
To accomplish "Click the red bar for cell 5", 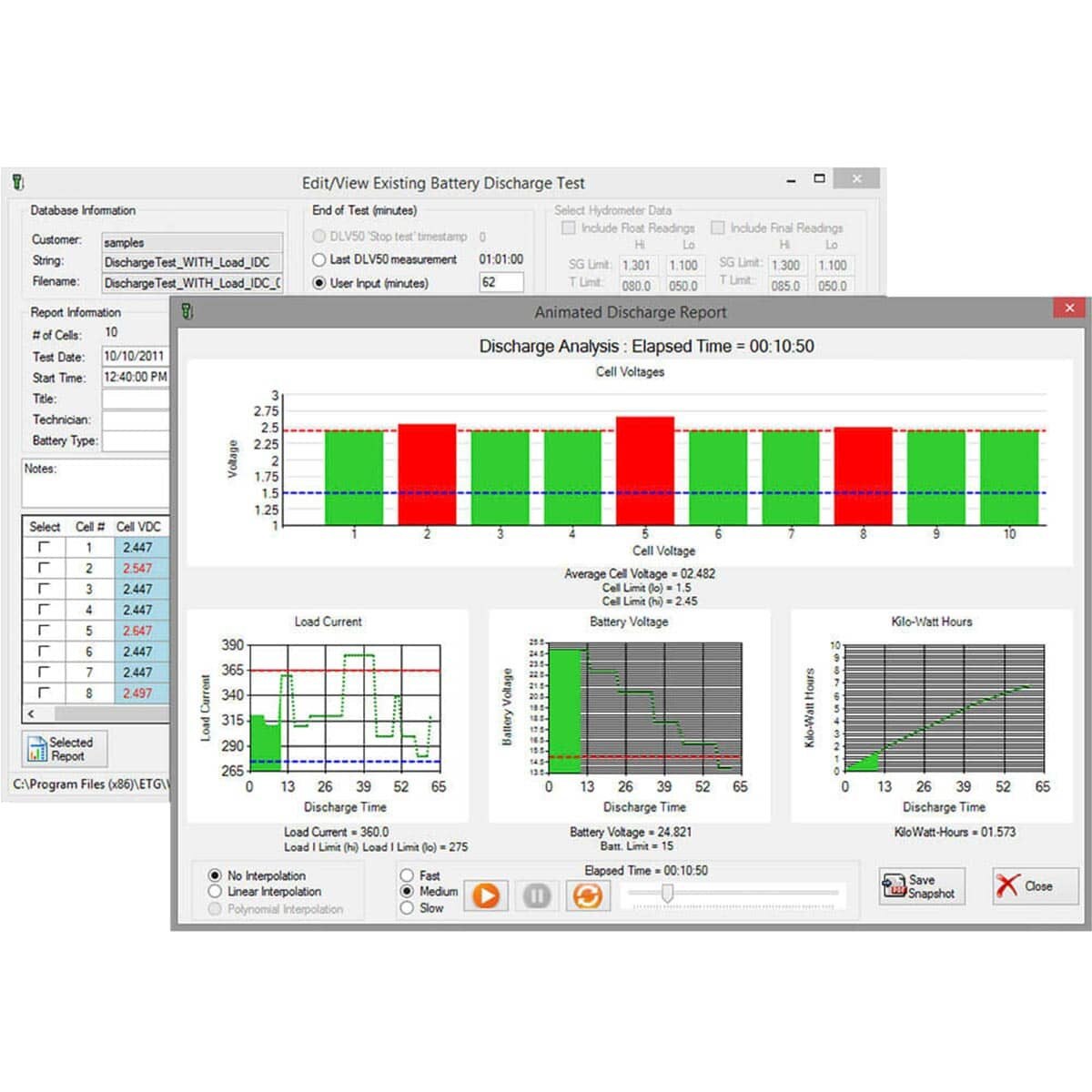I will pos(645,470).
